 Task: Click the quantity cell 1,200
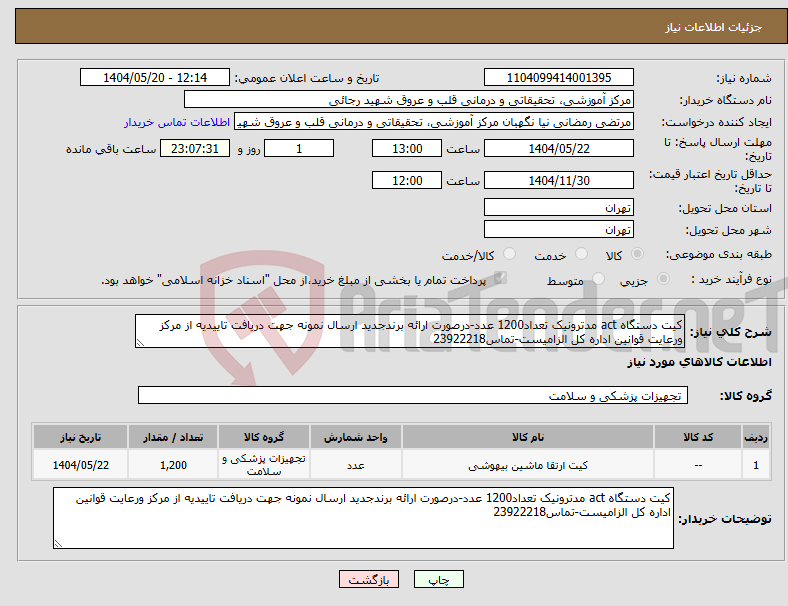173,465
